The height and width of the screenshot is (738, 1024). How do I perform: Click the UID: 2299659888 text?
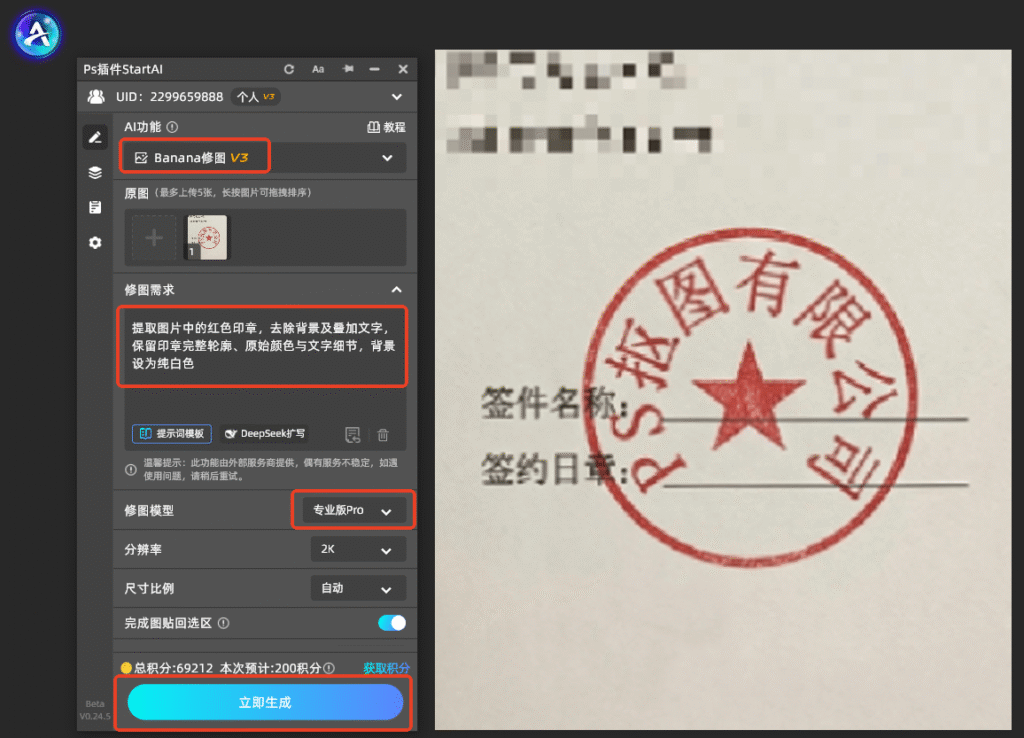(170, 97)
